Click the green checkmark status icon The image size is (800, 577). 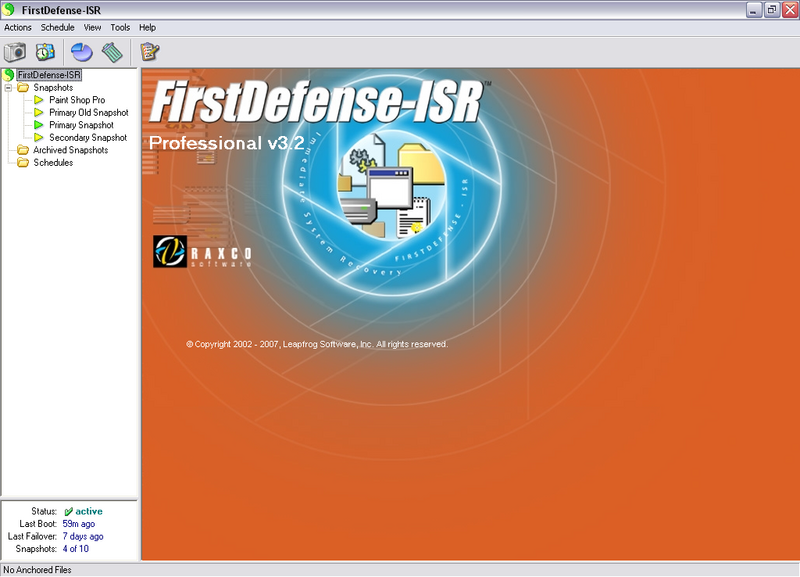(68, 511)
